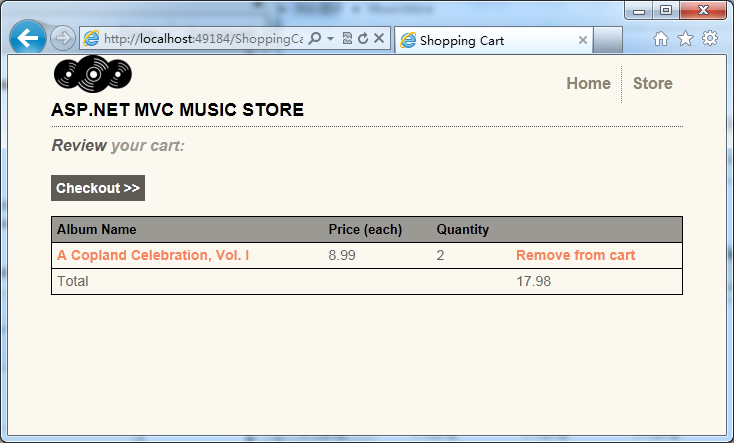Click the search magnifier in address bar

(x=316, y=38)
